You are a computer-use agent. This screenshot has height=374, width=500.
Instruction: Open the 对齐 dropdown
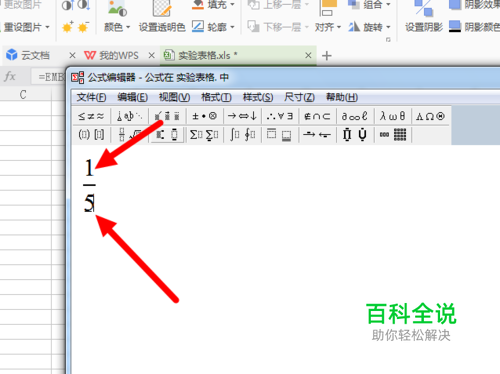(328, 27)
